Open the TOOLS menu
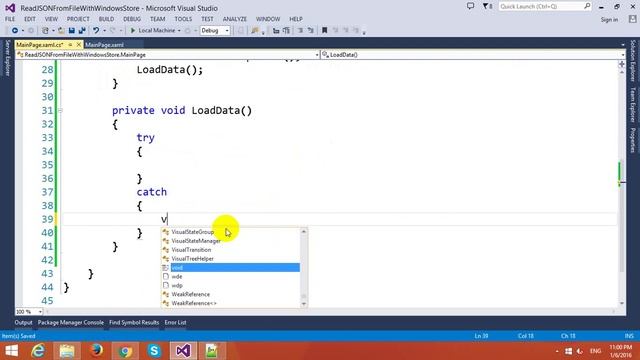The height and width of the screenshot is (360, 640). 183,19
